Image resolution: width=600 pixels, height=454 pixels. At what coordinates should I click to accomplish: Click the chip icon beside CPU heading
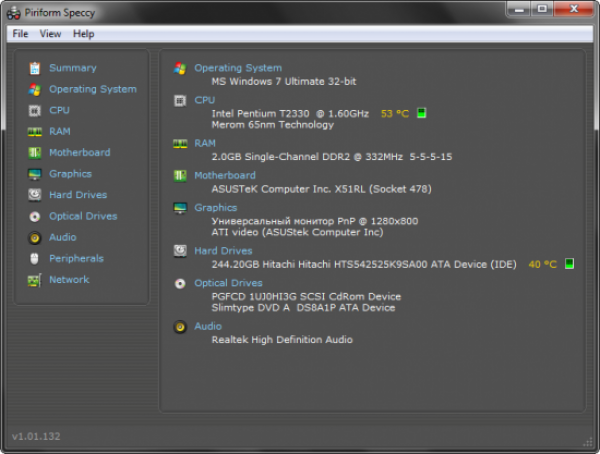point(180,101)
